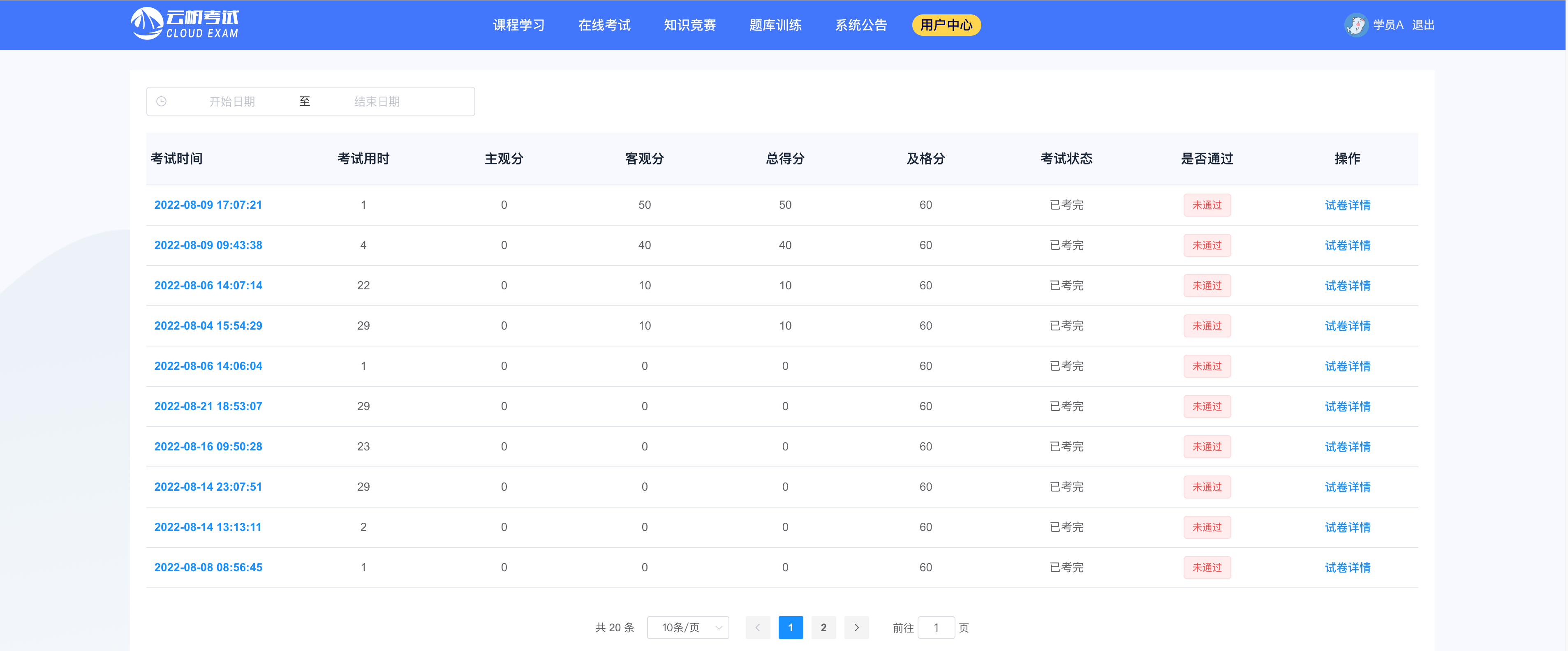The width and height of the screenshot is (1568, 651).
Task: Click 未通过 tag for 2022-08-14 13:13:11 row
Action: point(1207,527)
